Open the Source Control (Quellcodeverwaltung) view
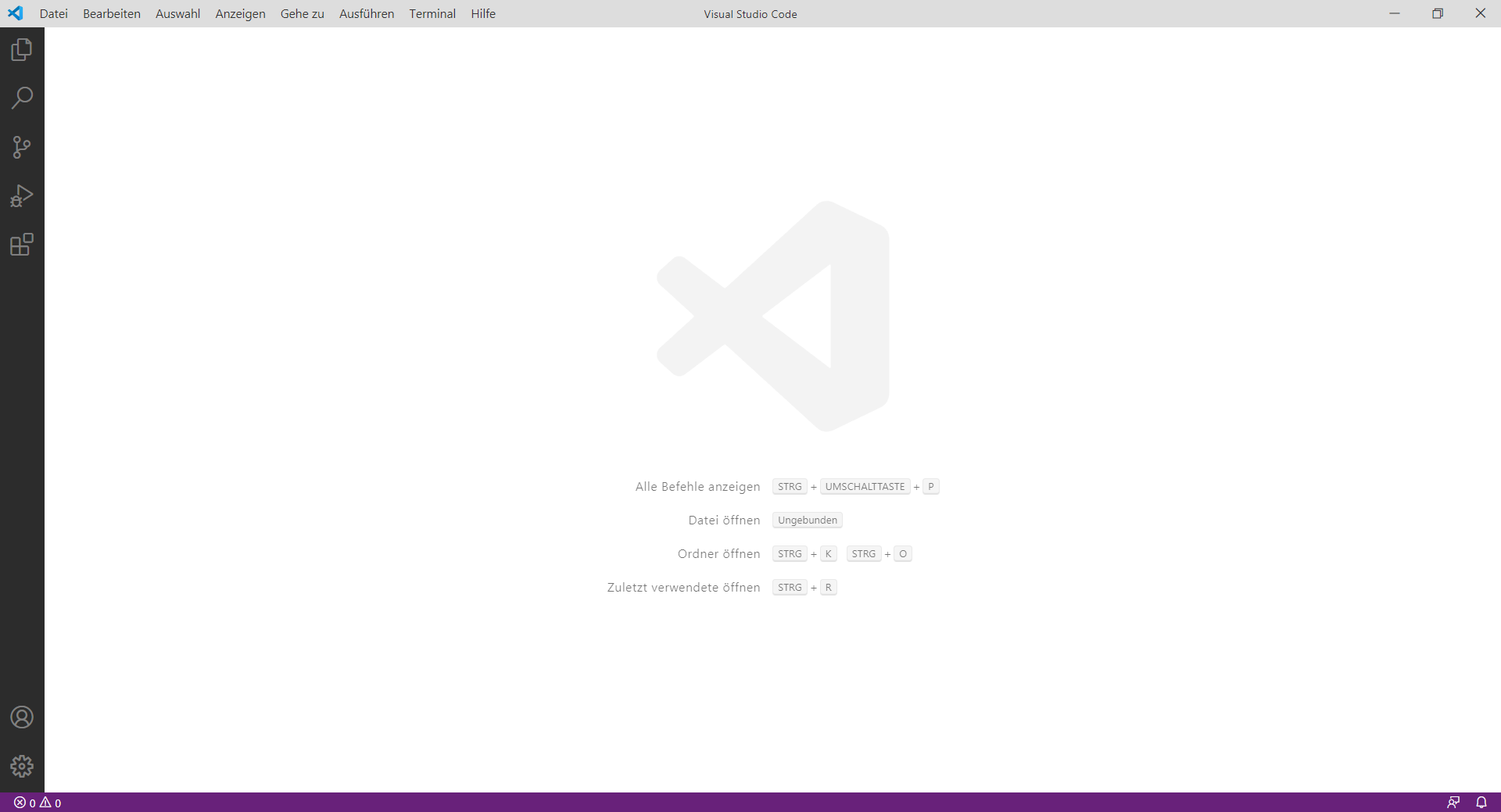Screen dimensions: 1501x812 click(21, 147)
